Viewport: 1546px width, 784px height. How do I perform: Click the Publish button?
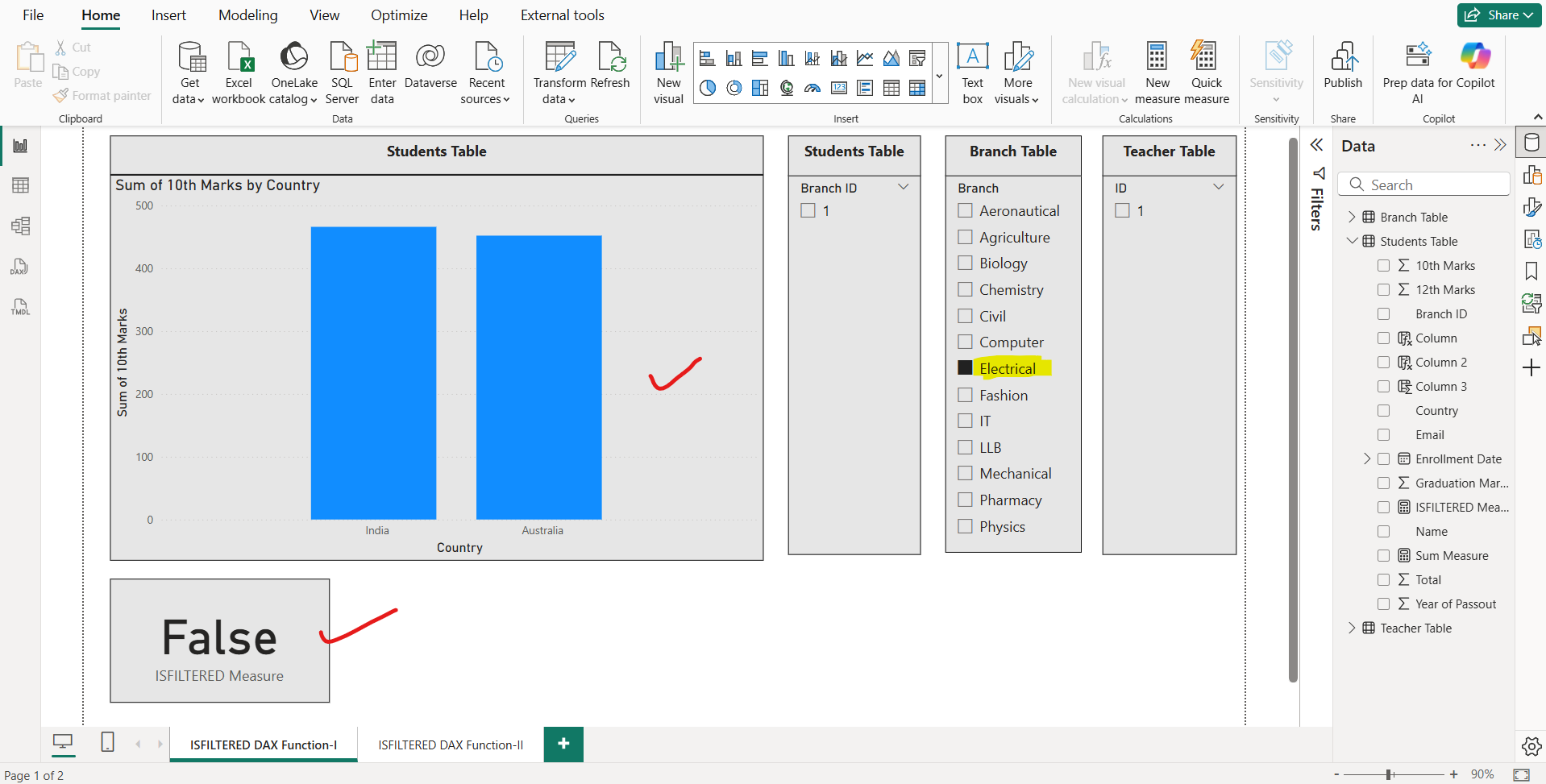[x=1343, y=71]
